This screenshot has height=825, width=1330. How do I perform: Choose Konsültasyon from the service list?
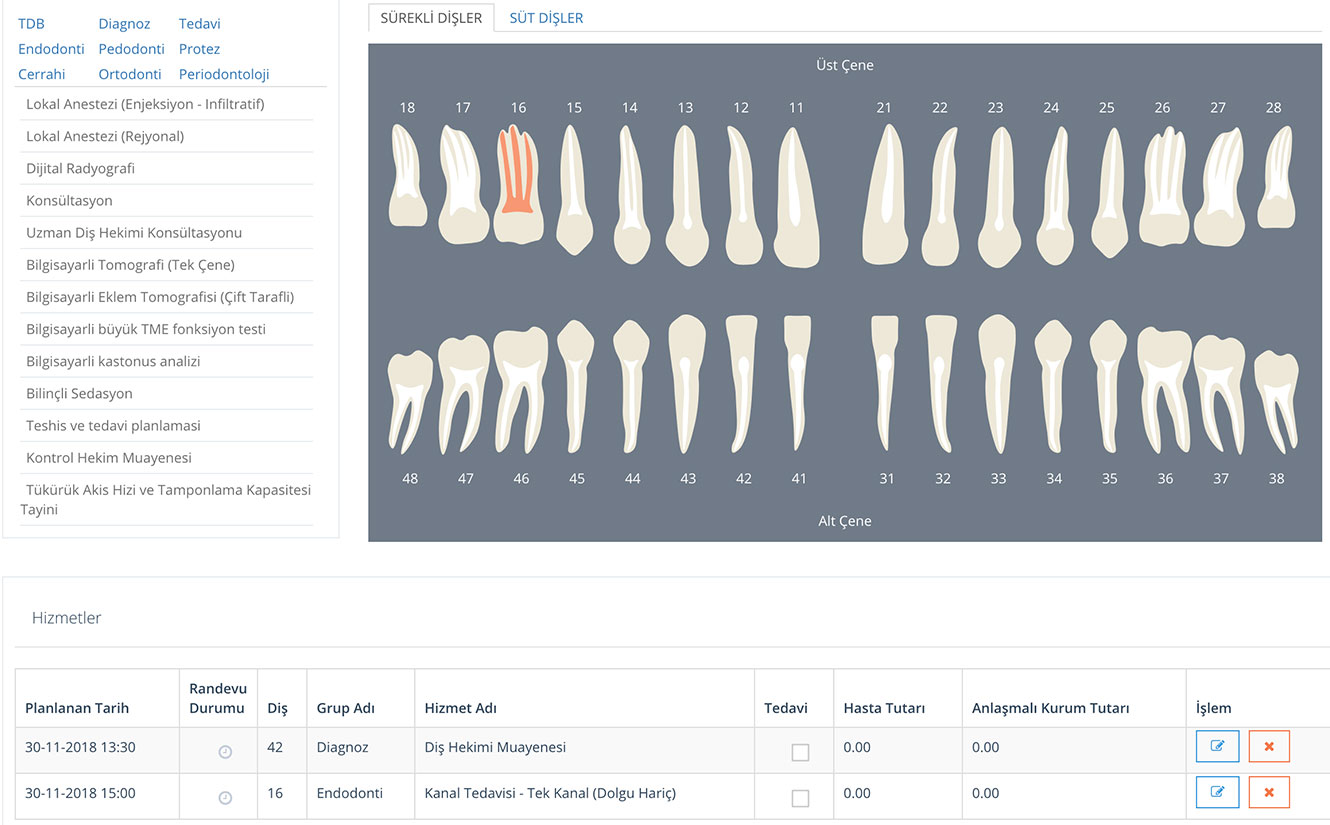tap(164, 200)
